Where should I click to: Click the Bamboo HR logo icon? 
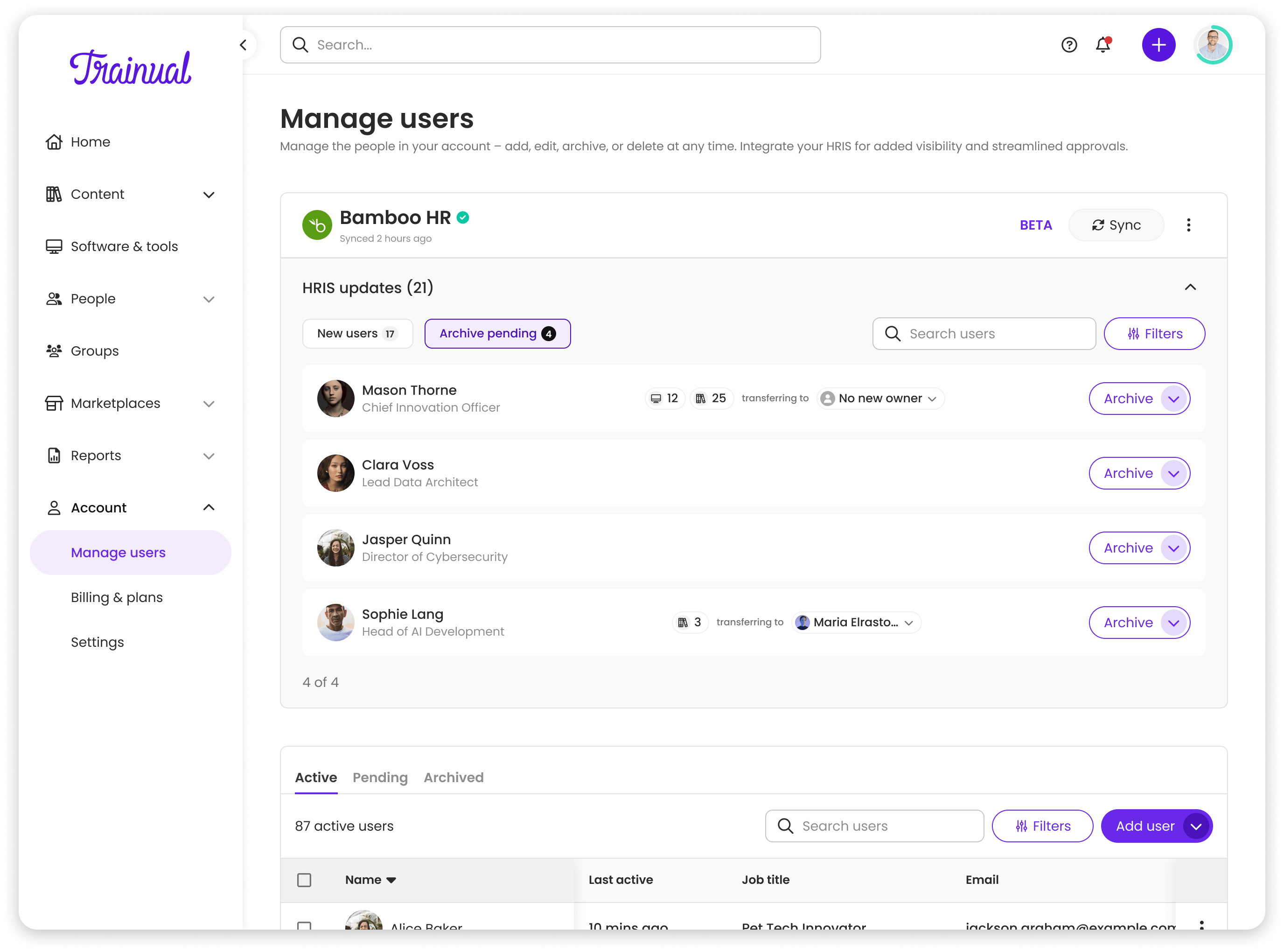click(x=317, y=225)
